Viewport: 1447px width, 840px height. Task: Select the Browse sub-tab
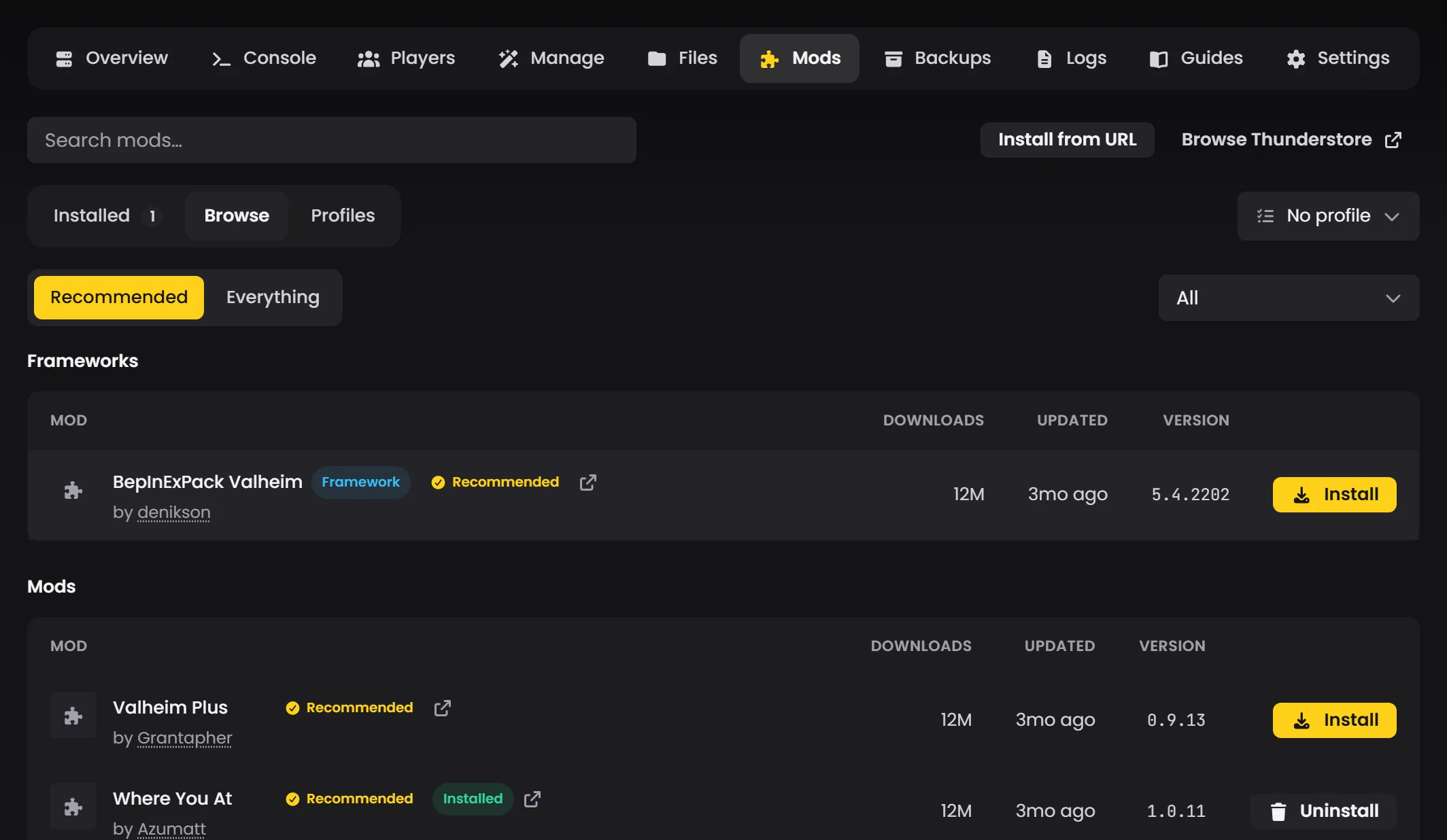(x=237, y=216)
